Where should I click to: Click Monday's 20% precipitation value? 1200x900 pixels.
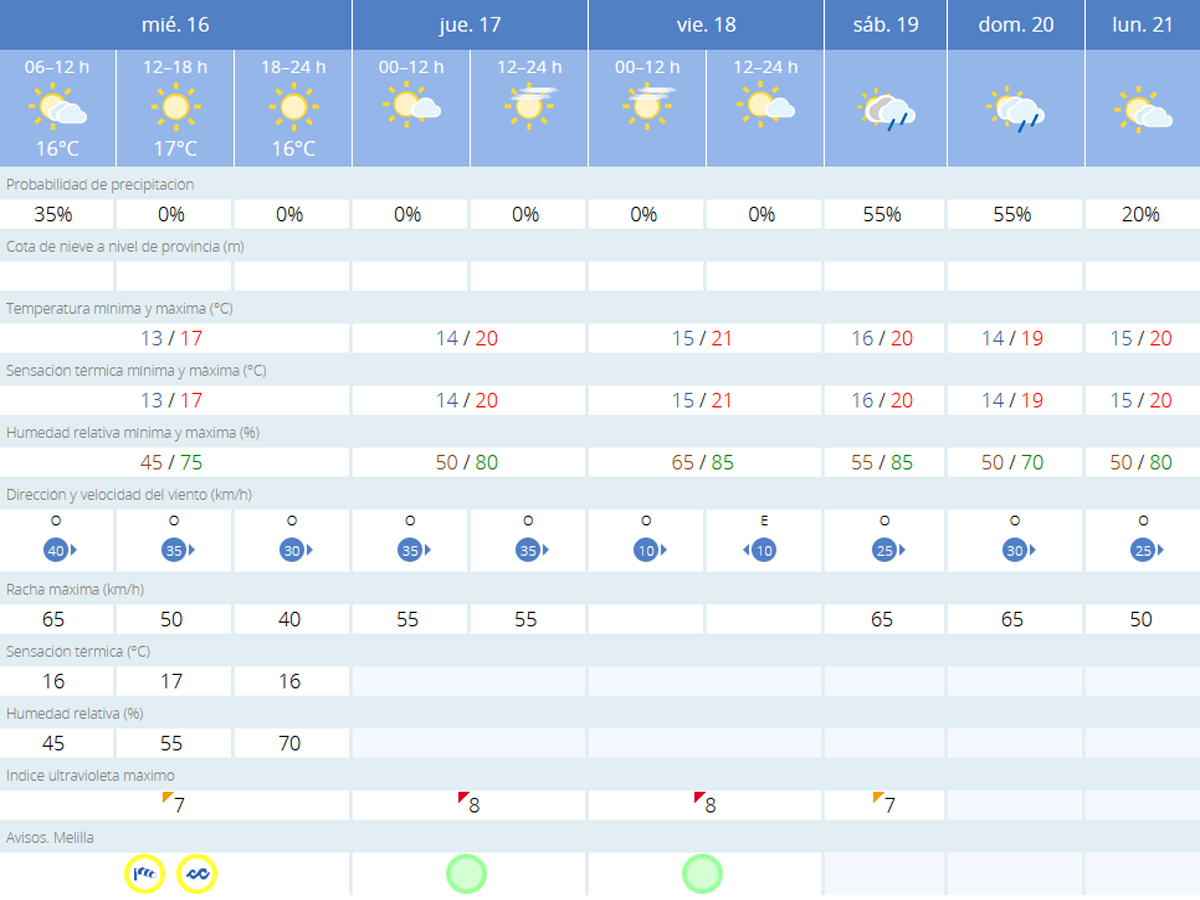(x=1140, y=214)
